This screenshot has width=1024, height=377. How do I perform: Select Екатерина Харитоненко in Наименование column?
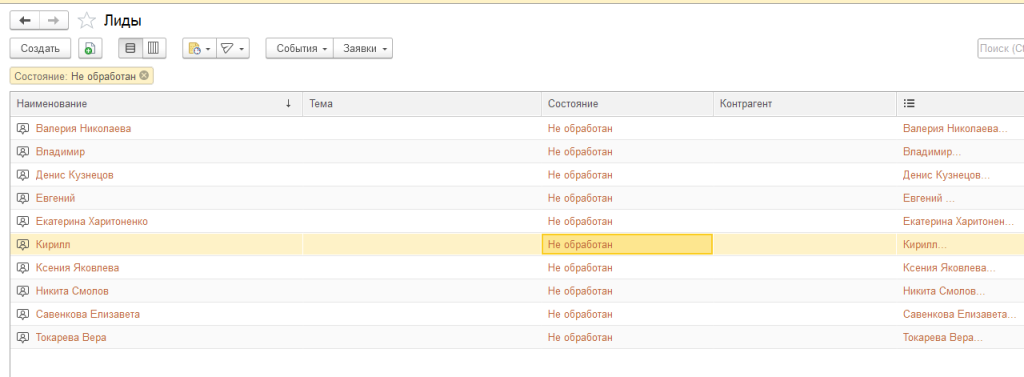point(92,221)
